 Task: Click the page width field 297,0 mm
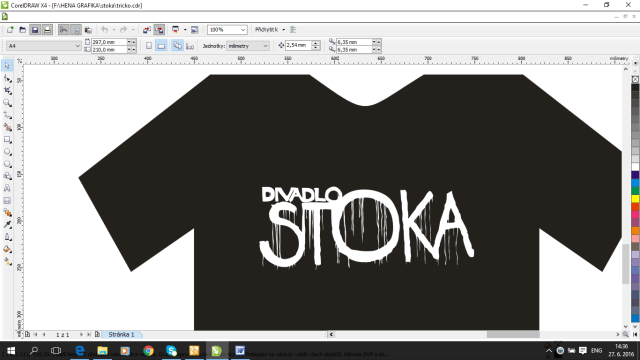tap(109, 42)
